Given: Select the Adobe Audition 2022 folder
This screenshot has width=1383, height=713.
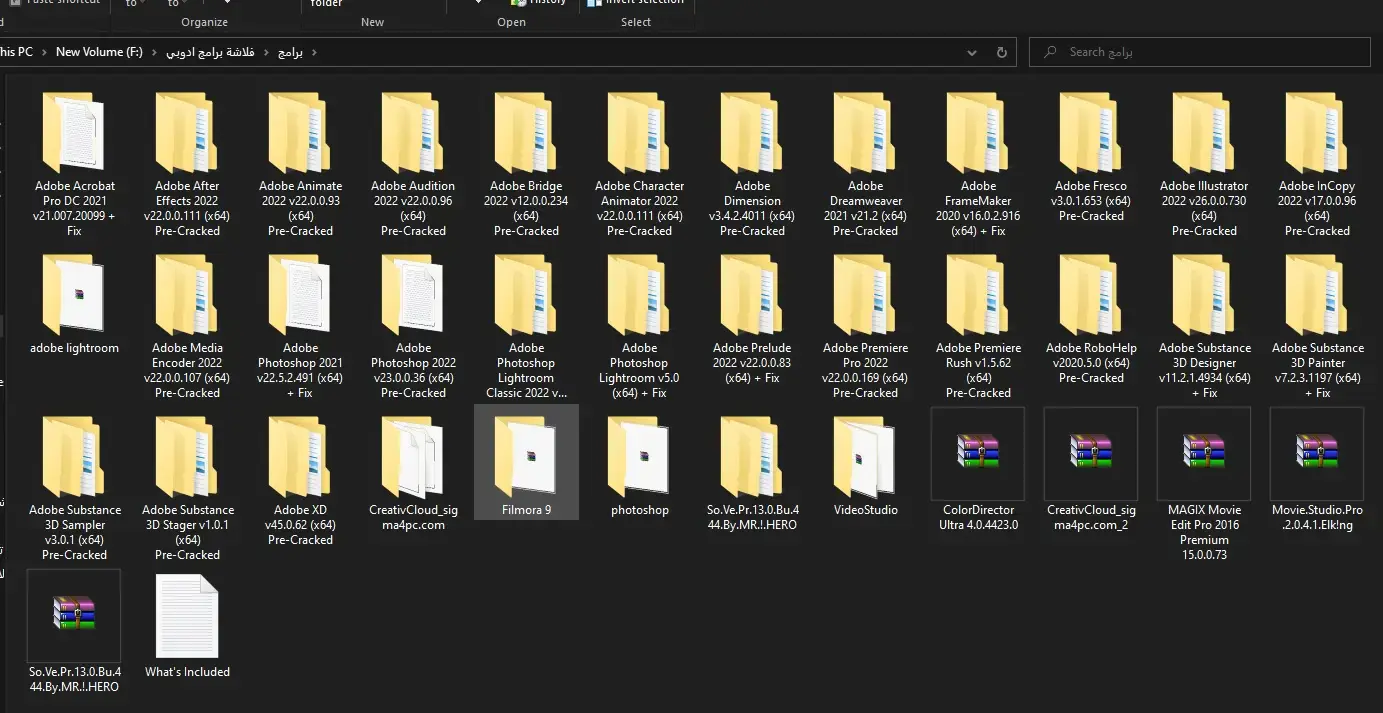Looking at the screenshot, I should coord(413,163).
